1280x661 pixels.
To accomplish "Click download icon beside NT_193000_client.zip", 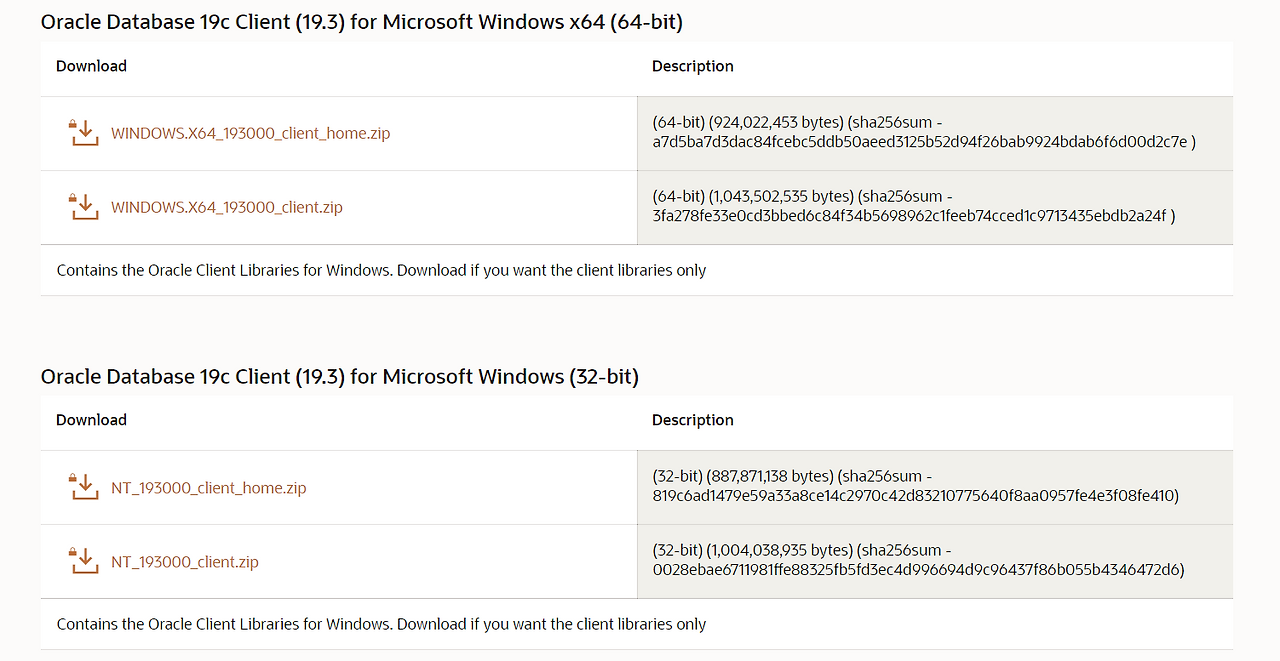I will [84, 562].
